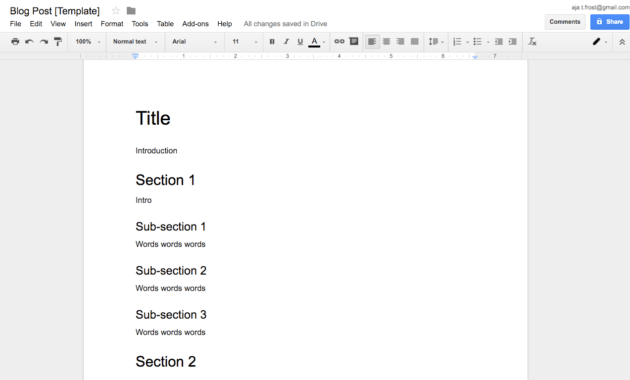This screenshot has height=380, width=630.
Task: Click the account email address
Action: tap(600, 7)
